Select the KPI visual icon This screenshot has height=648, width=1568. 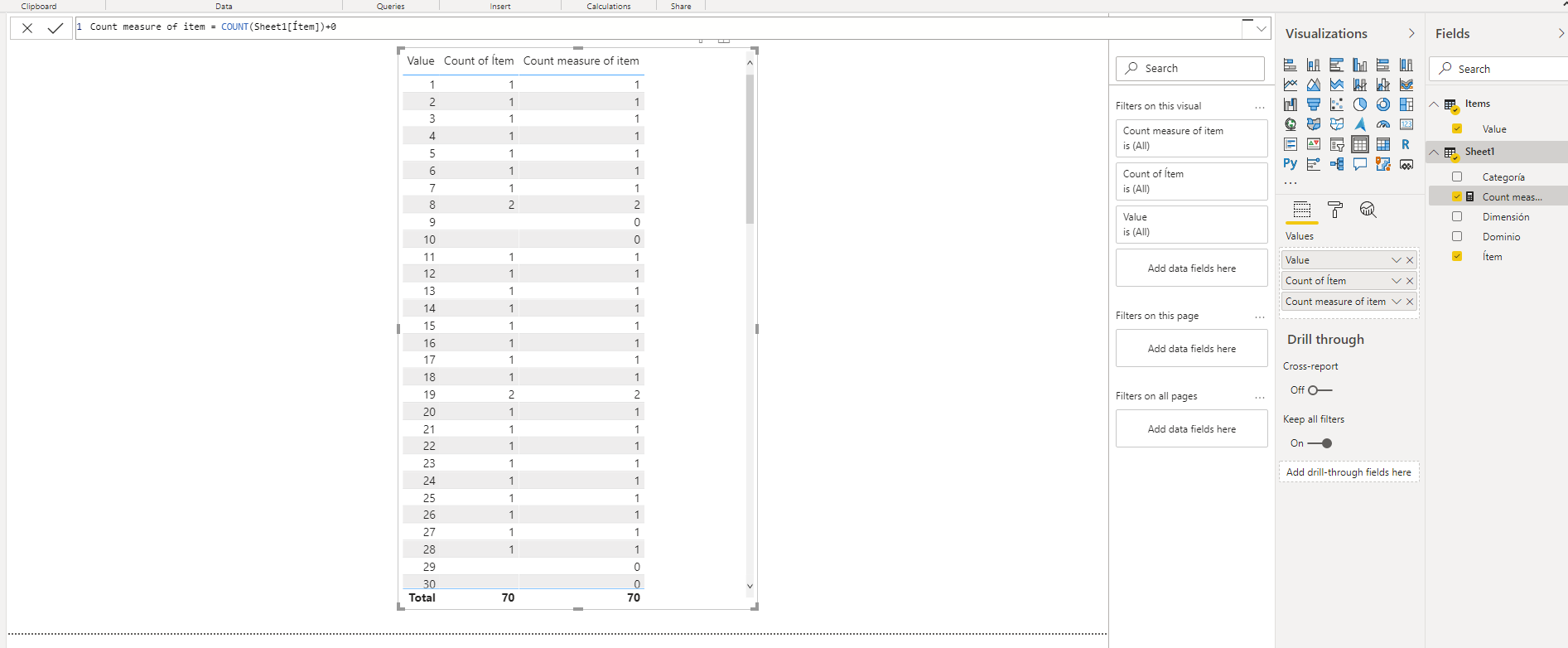click(1314, 144)
